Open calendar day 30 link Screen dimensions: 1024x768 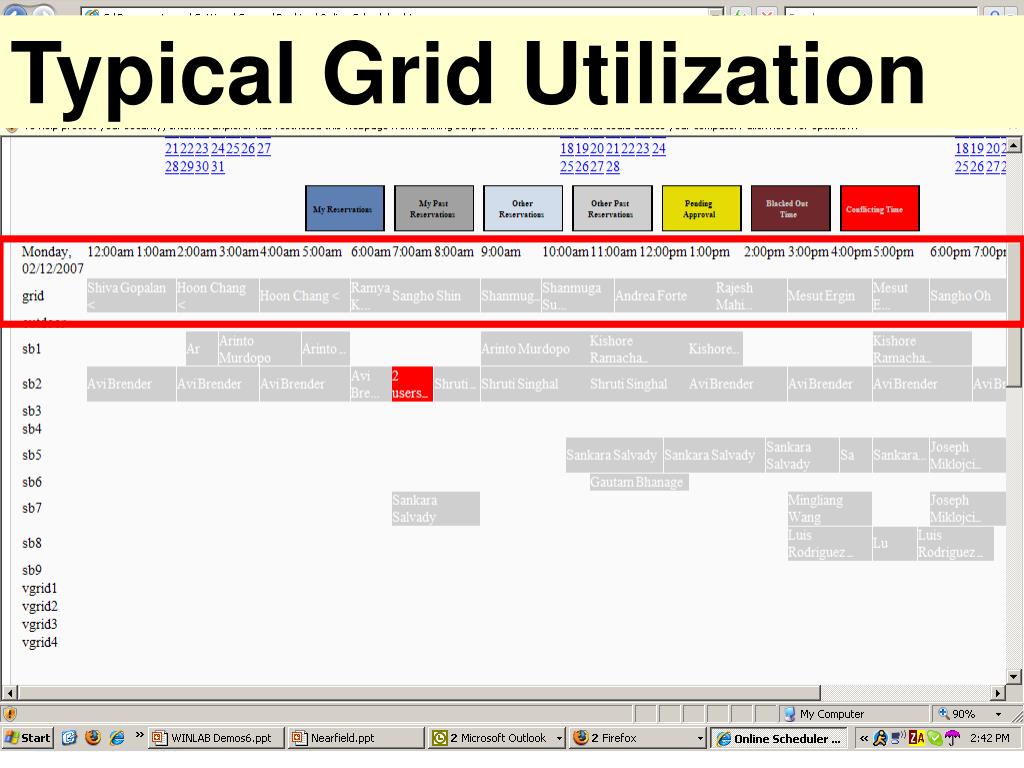(202, 167)
